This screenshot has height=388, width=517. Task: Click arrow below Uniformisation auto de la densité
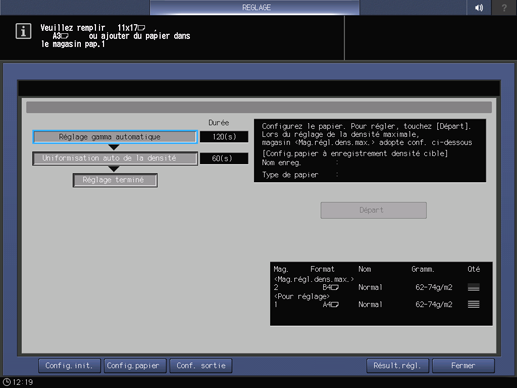[114, 169]
